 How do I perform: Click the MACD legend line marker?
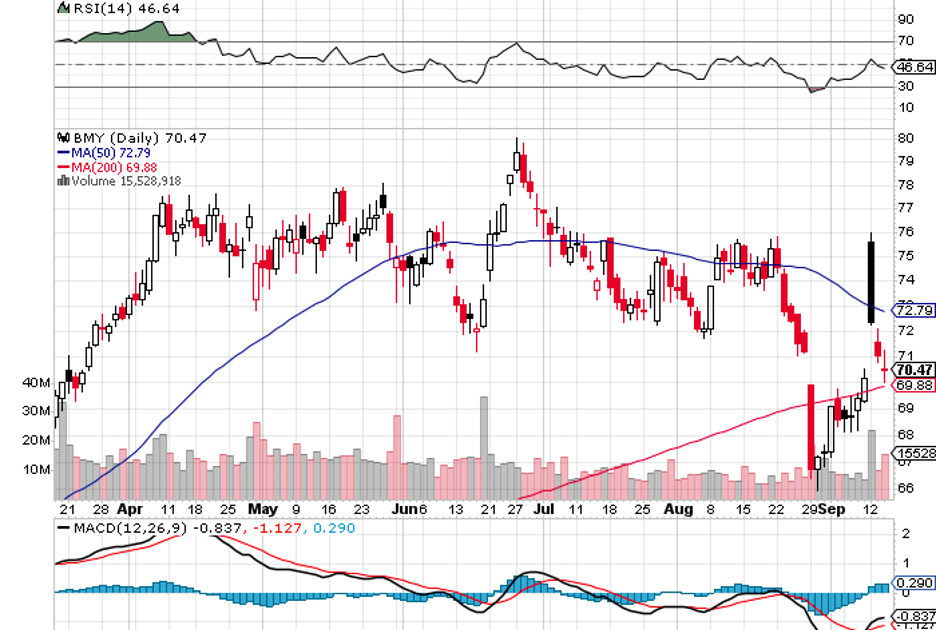click(62, 527)
